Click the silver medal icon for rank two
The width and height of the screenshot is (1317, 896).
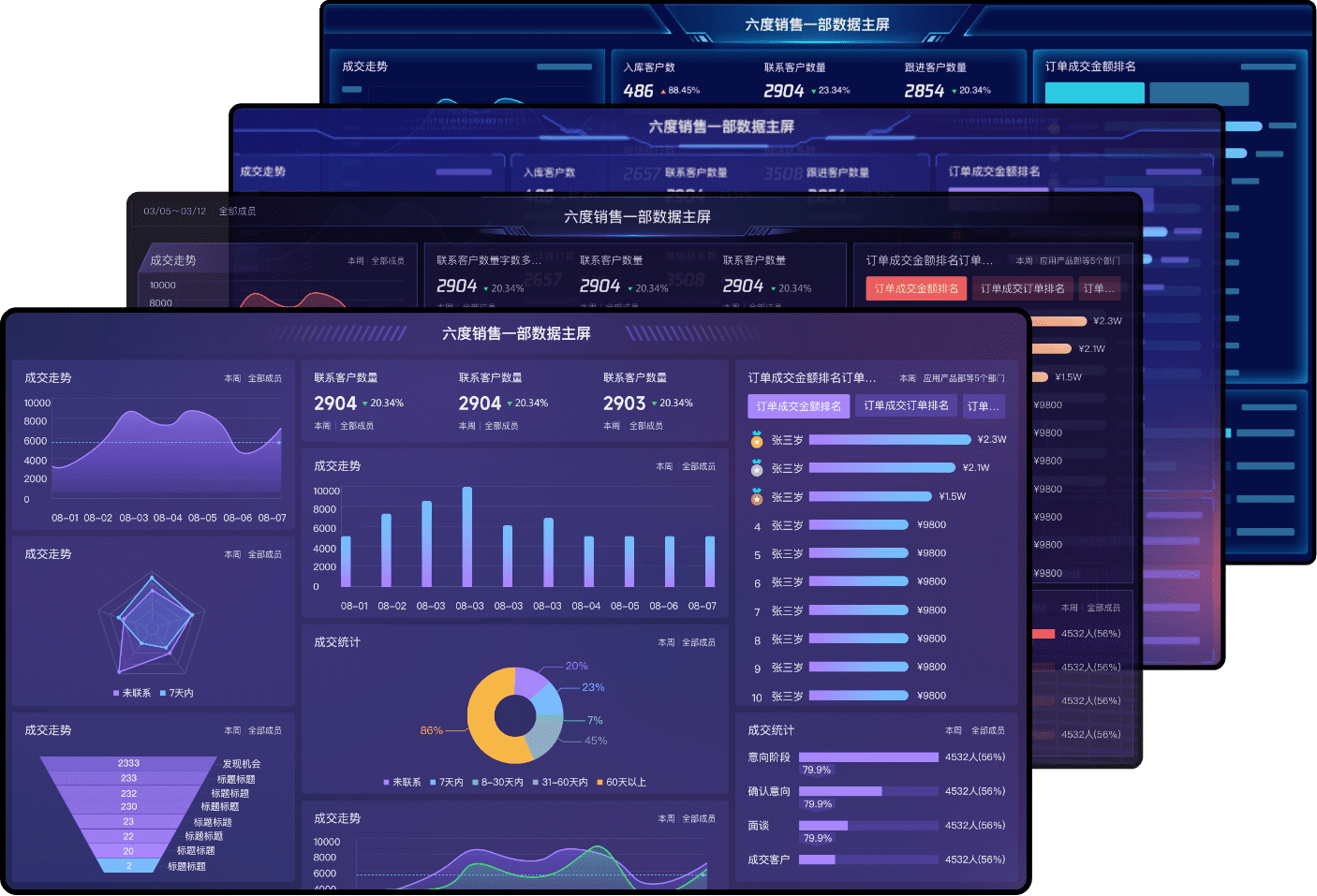point(757,467)
